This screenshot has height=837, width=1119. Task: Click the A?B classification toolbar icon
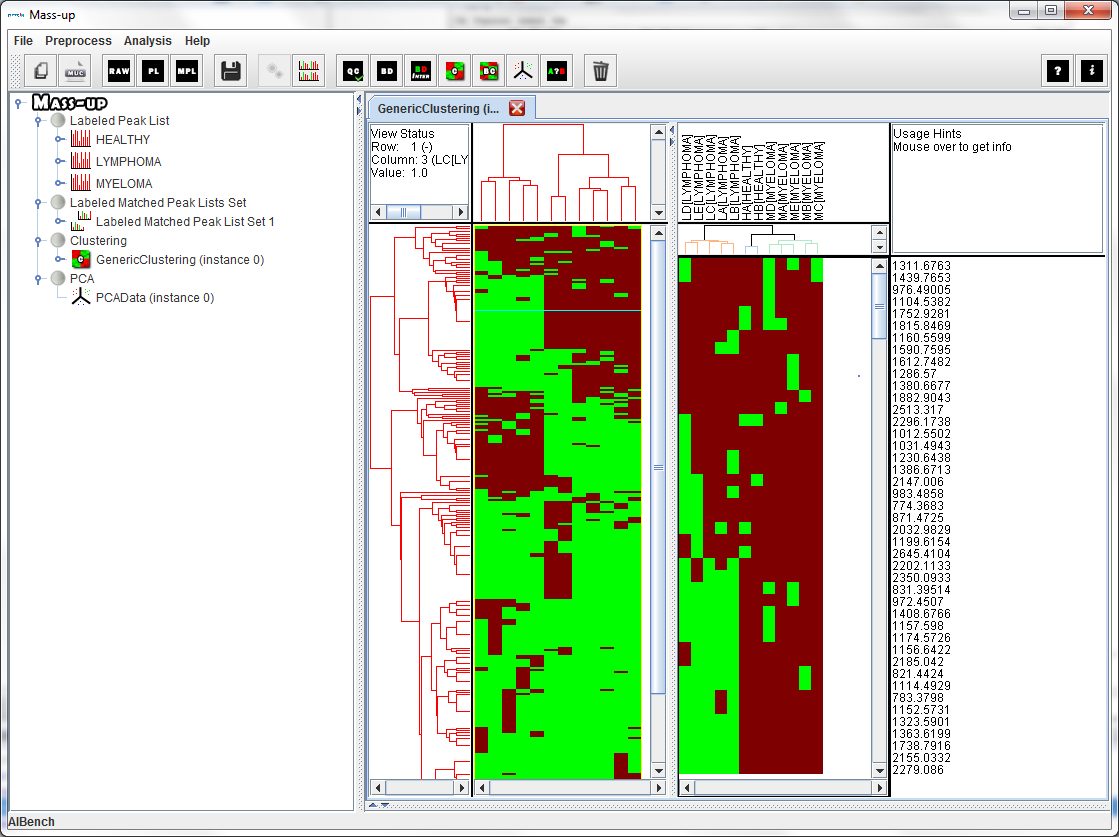click(557, 70)
